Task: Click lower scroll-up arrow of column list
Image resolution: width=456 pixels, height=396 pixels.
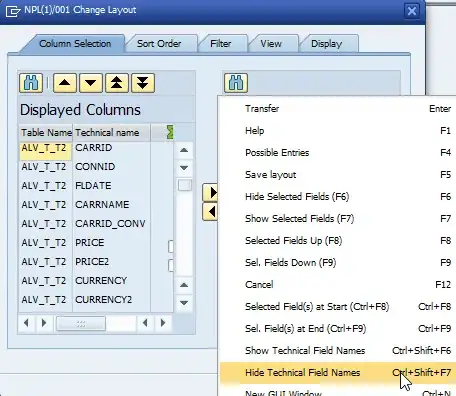Action: click(x=184, y=285)
